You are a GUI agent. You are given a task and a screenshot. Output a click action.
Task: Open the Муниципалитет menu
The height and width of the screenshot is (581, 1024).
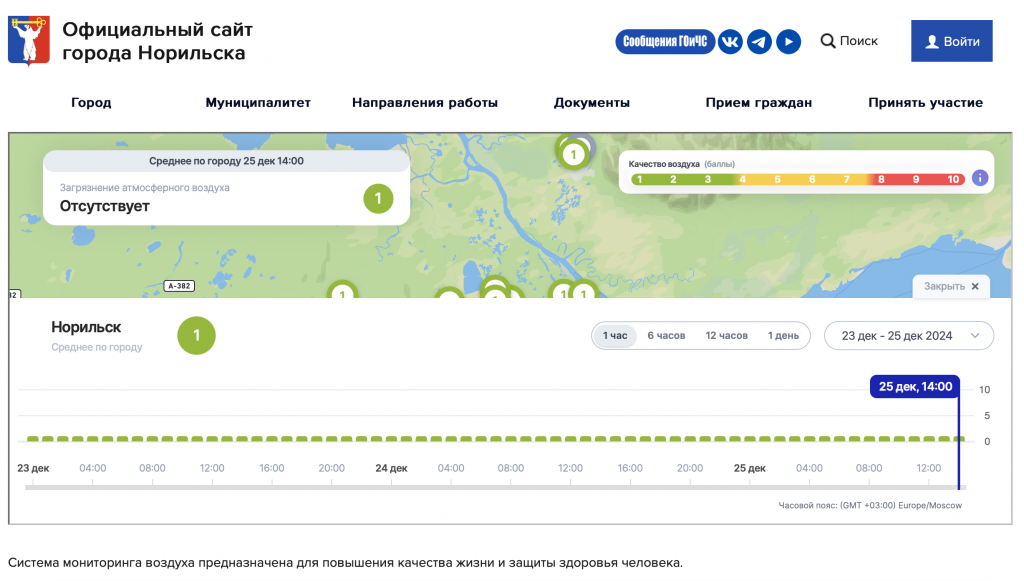[x=258, y=102]
